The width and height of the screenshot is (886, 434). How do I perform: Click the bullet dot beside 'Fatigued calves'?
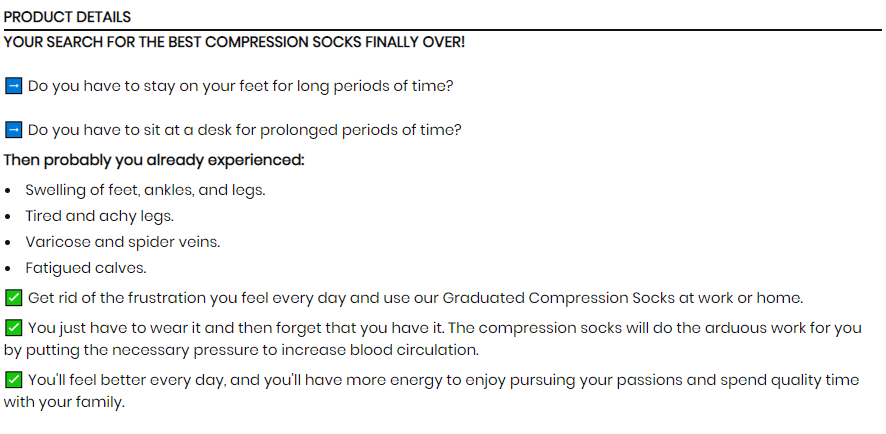click(x=7, y=269)
